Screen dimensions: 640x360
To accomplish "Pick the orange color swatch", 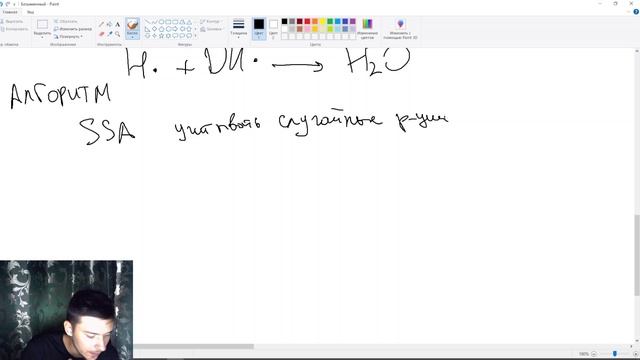I will pyautogui.click(x=315, y=22).
